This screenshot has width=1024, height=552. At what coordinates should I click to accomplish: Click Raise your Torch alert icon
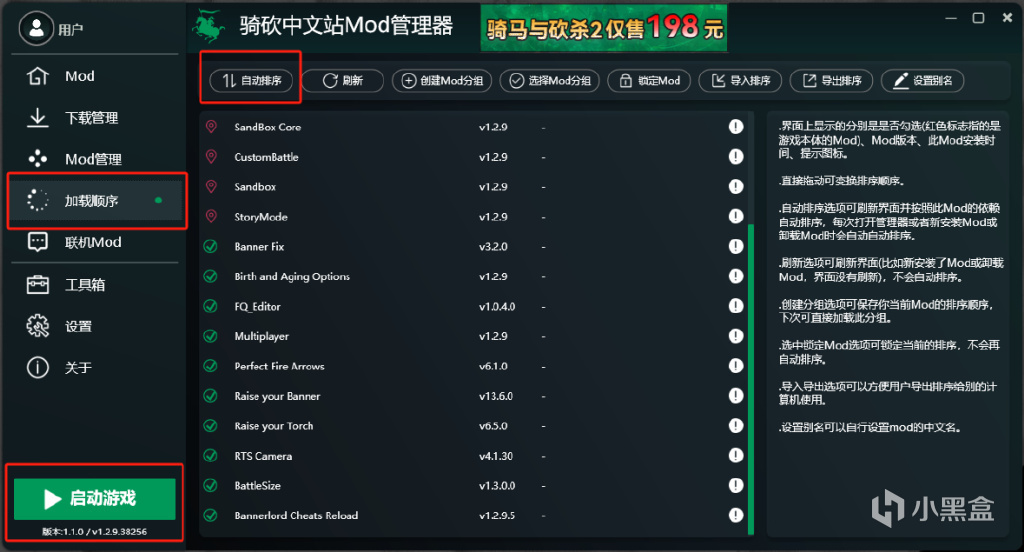coord(736,426)
